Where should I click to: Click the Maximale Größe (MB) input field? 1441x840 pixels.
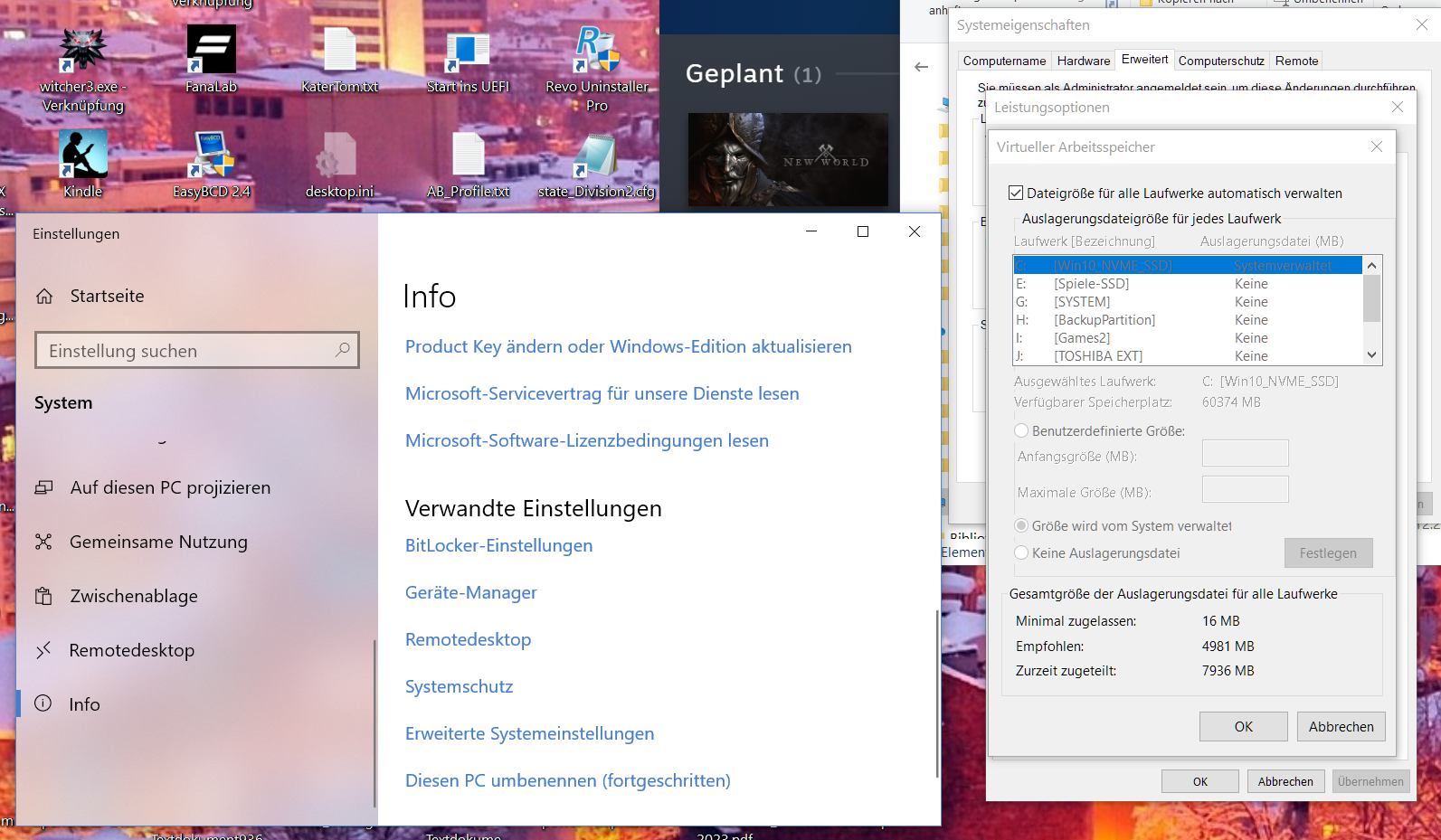(x=1245, y=489)
